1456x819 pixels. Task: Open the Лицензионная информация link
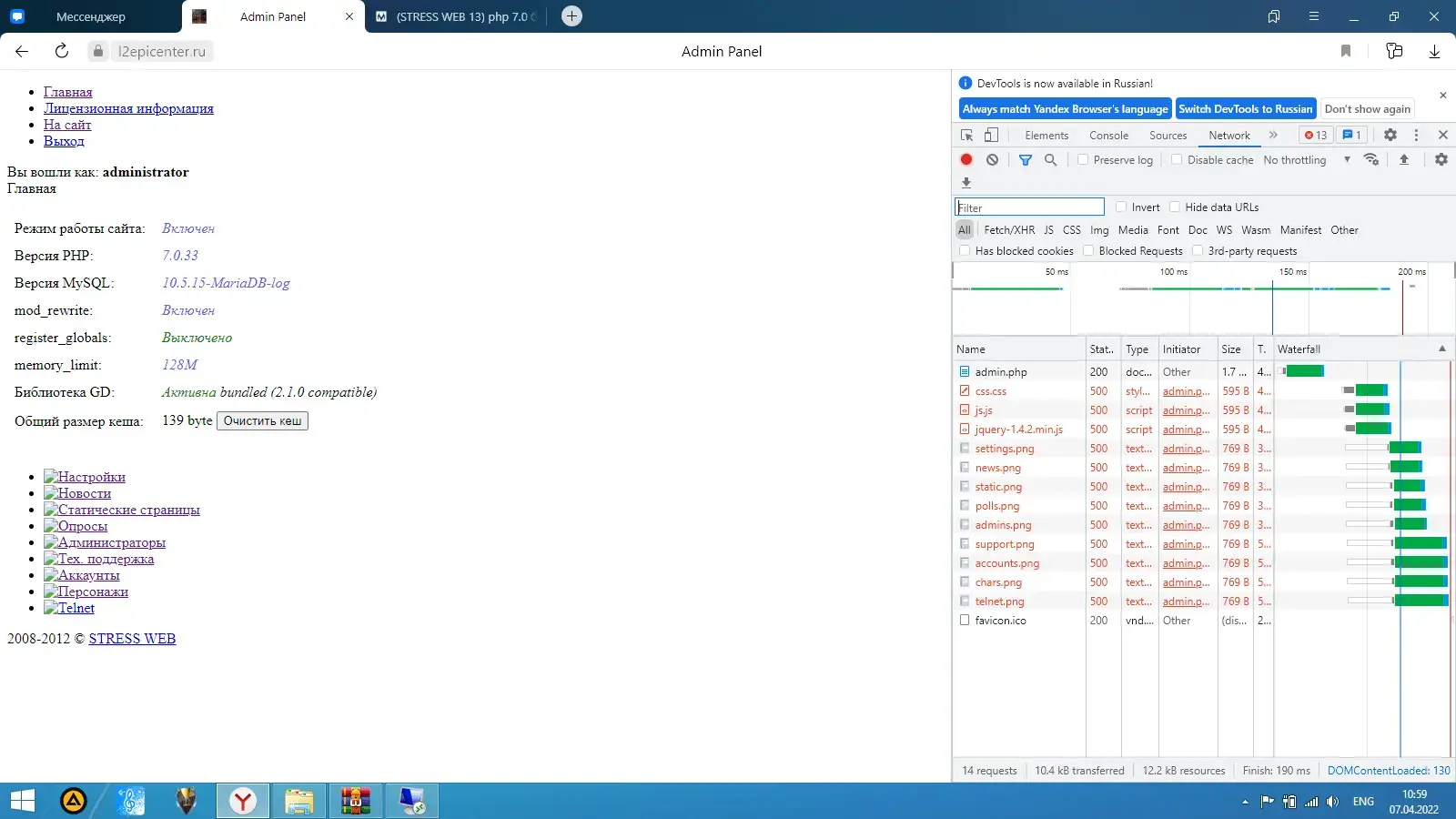128,108
